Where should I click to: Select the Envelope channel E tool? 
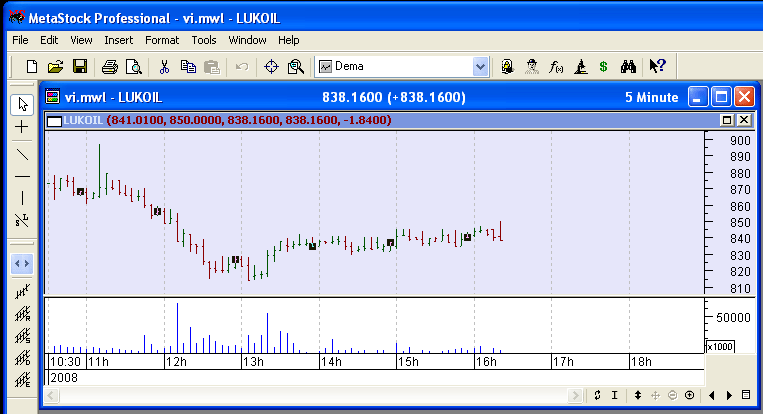click(22, 380)
